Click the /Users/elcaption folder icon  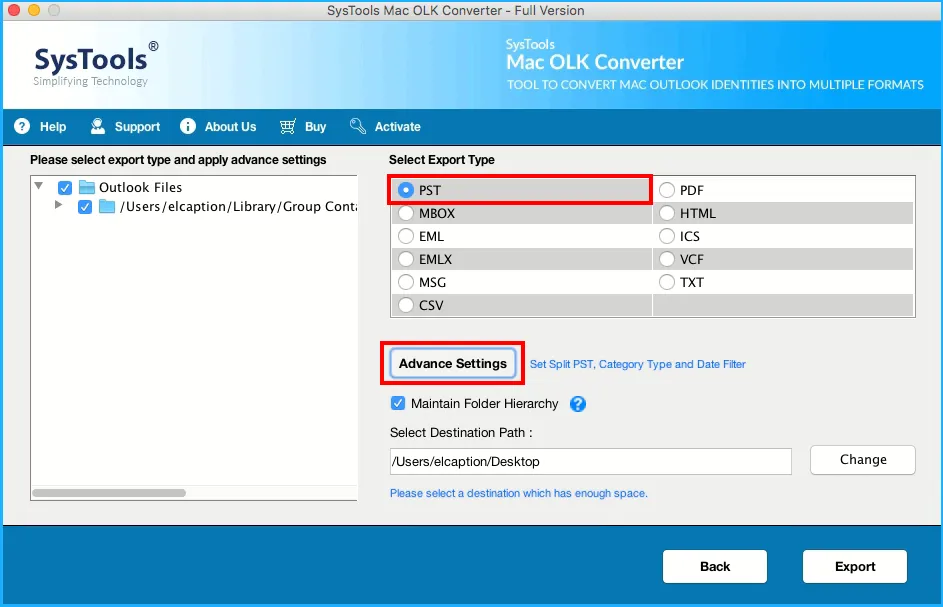pyautogui.click(x=107, y=206)
